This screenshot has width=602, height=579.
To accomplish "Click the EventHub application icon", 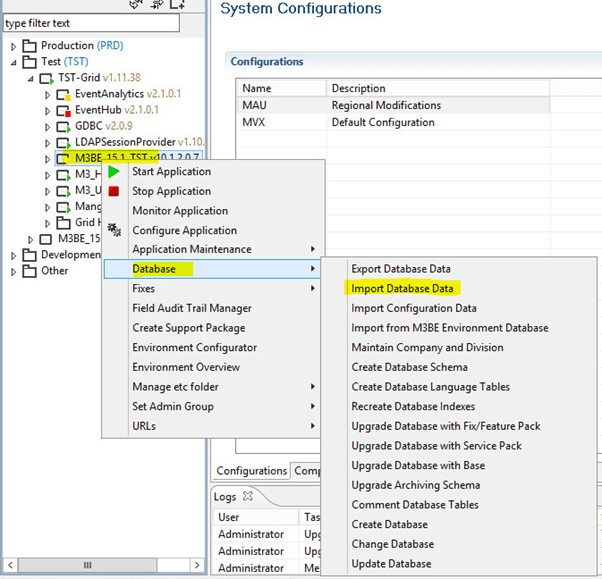I will click(x=63, y=111).
